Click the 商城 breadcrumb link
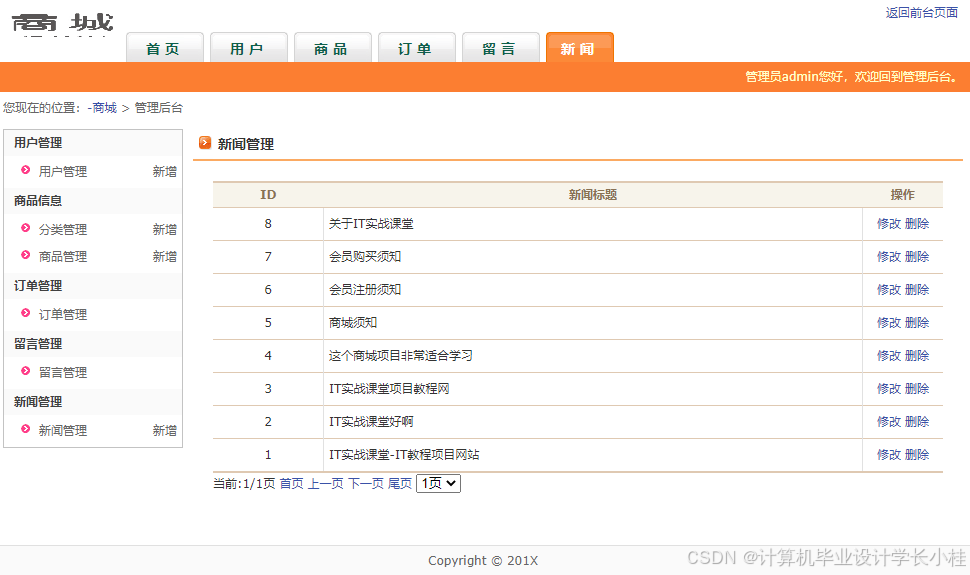The width and height of the screenshot is (970, 575). point(104,108)
